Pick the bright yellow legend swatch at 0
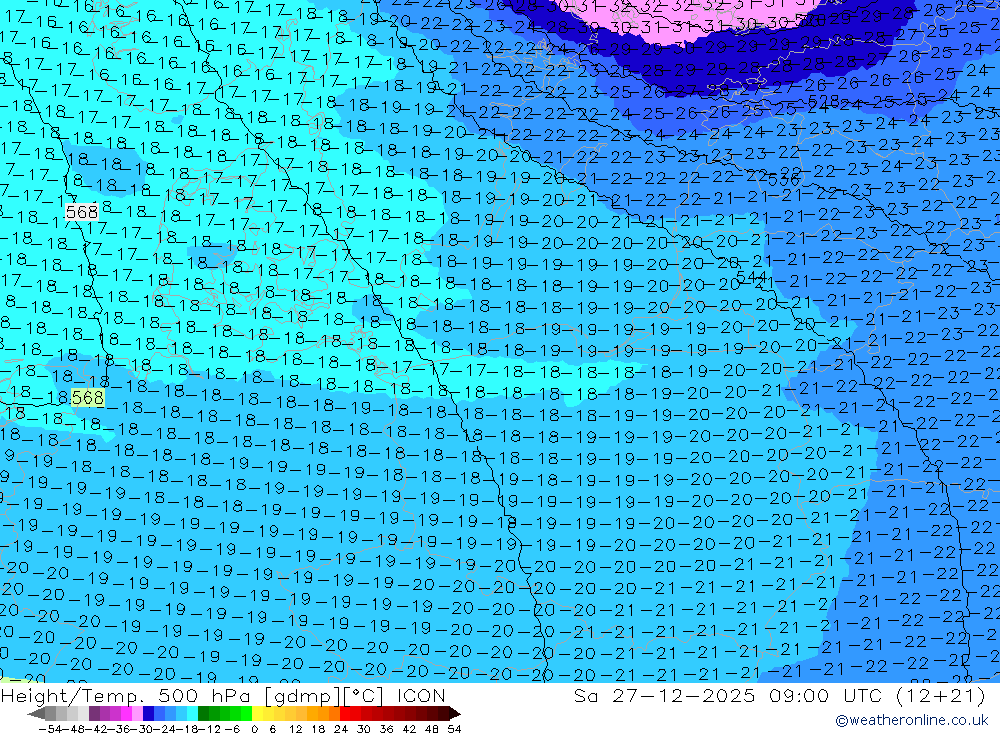 coord(257,714)
